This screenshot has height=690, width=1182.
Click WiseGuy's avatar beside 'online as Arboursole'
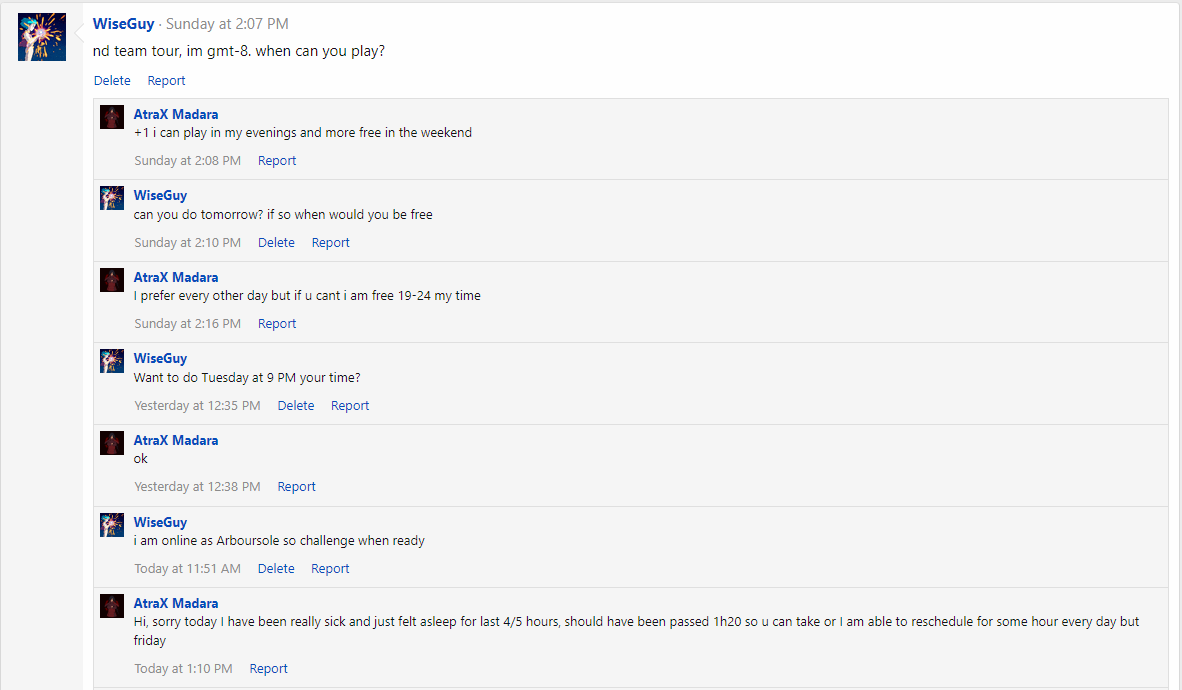pos(112,524)
